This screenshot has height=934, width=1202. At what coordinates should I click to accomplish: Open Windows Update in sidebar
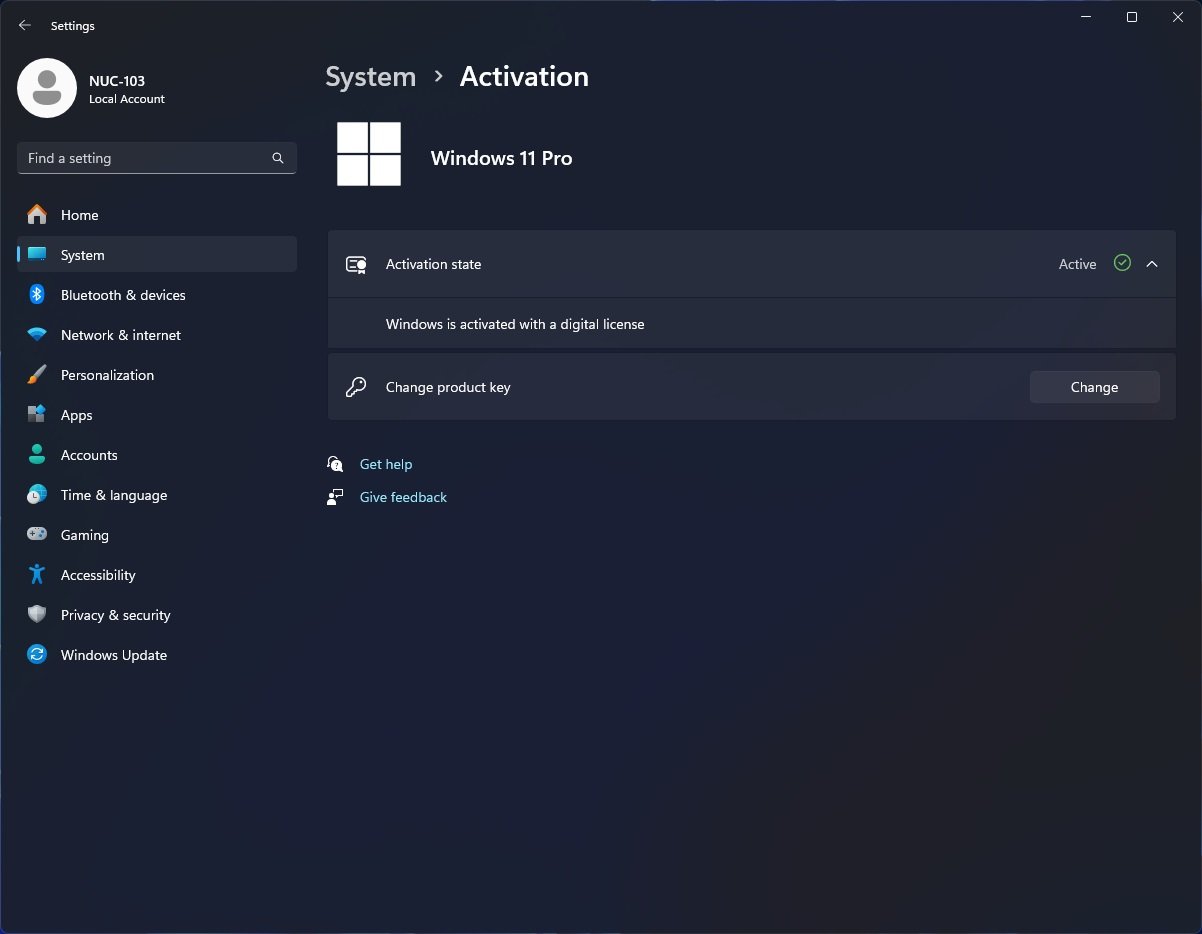tap(157, 655)
